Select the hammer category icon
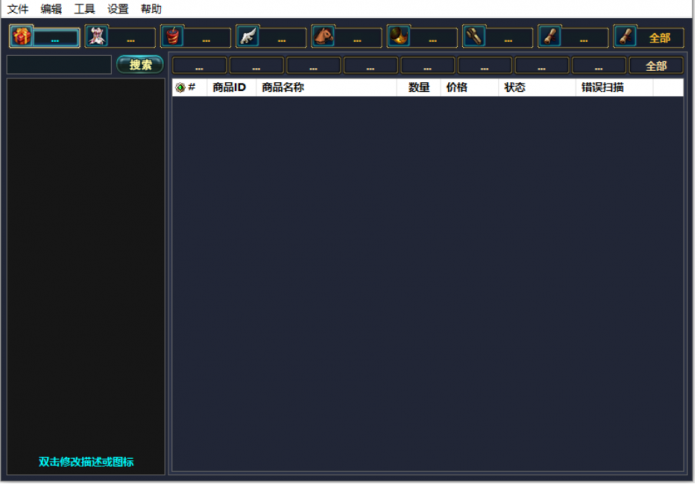The image size is (700, 484). [x=474, y=37]
